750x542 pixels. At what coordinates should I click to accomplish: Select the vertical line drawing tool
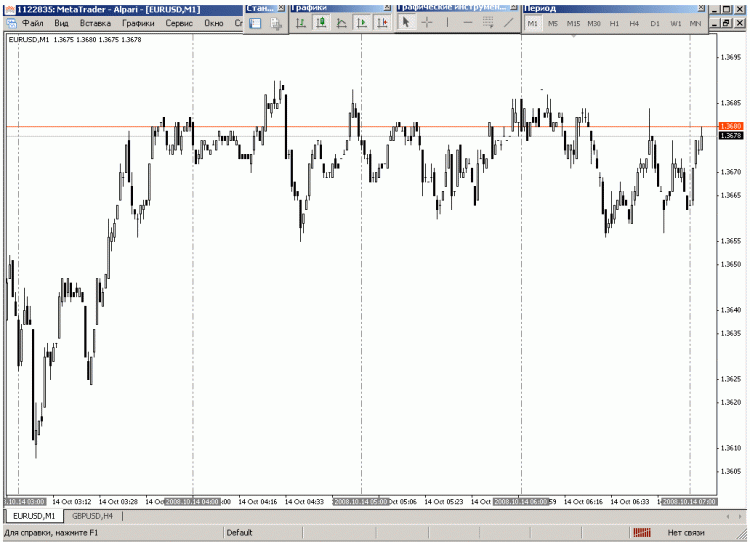point(447,22)
